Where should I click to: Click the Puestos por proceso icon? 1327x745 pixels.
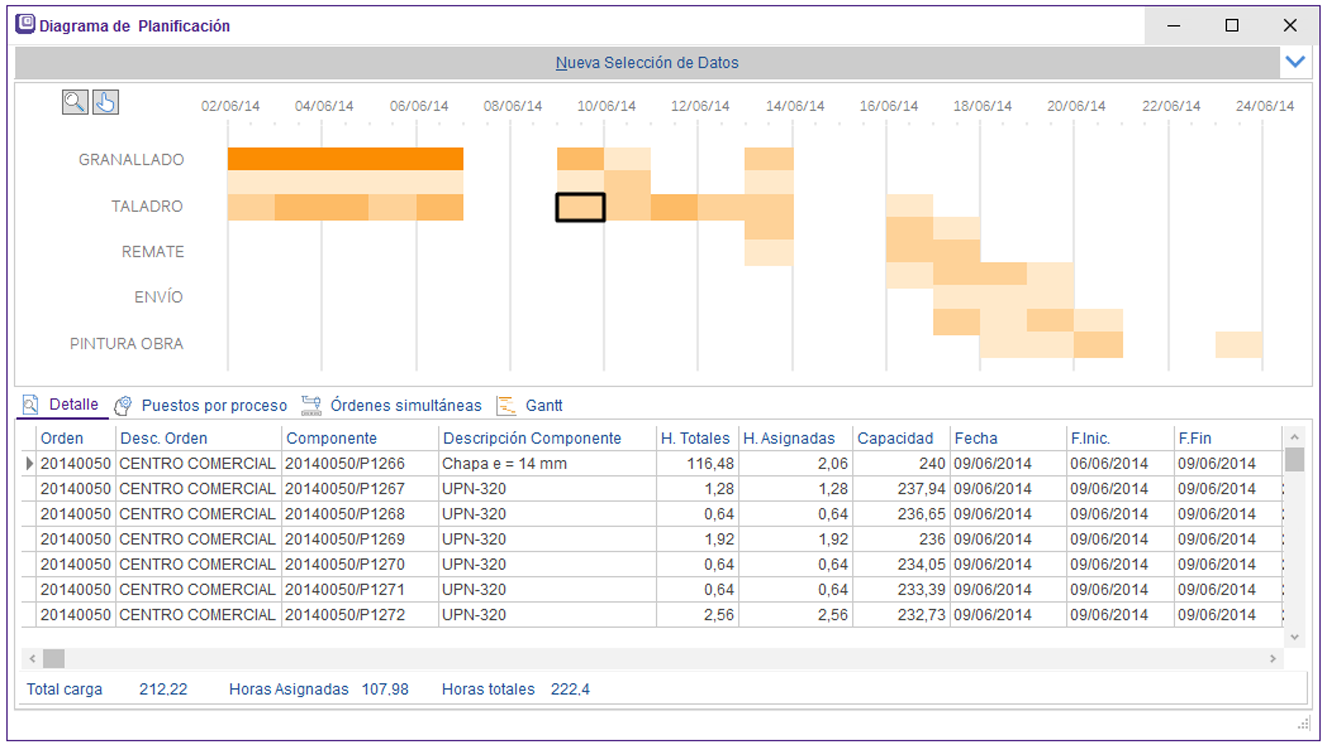[x=123, y=406]
